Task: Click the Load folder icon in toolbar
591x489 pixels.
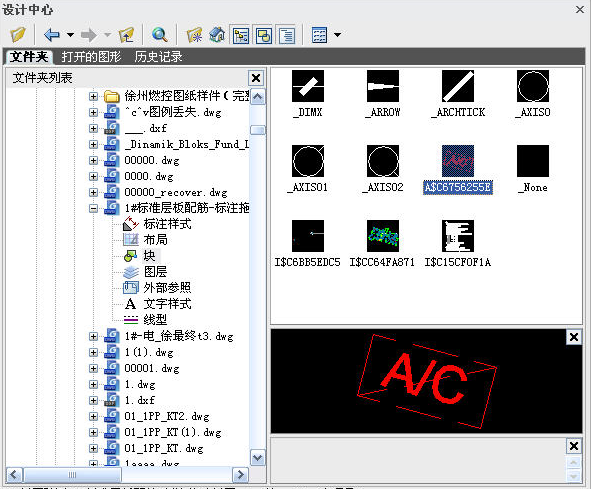Action: [x=18, y=35]
